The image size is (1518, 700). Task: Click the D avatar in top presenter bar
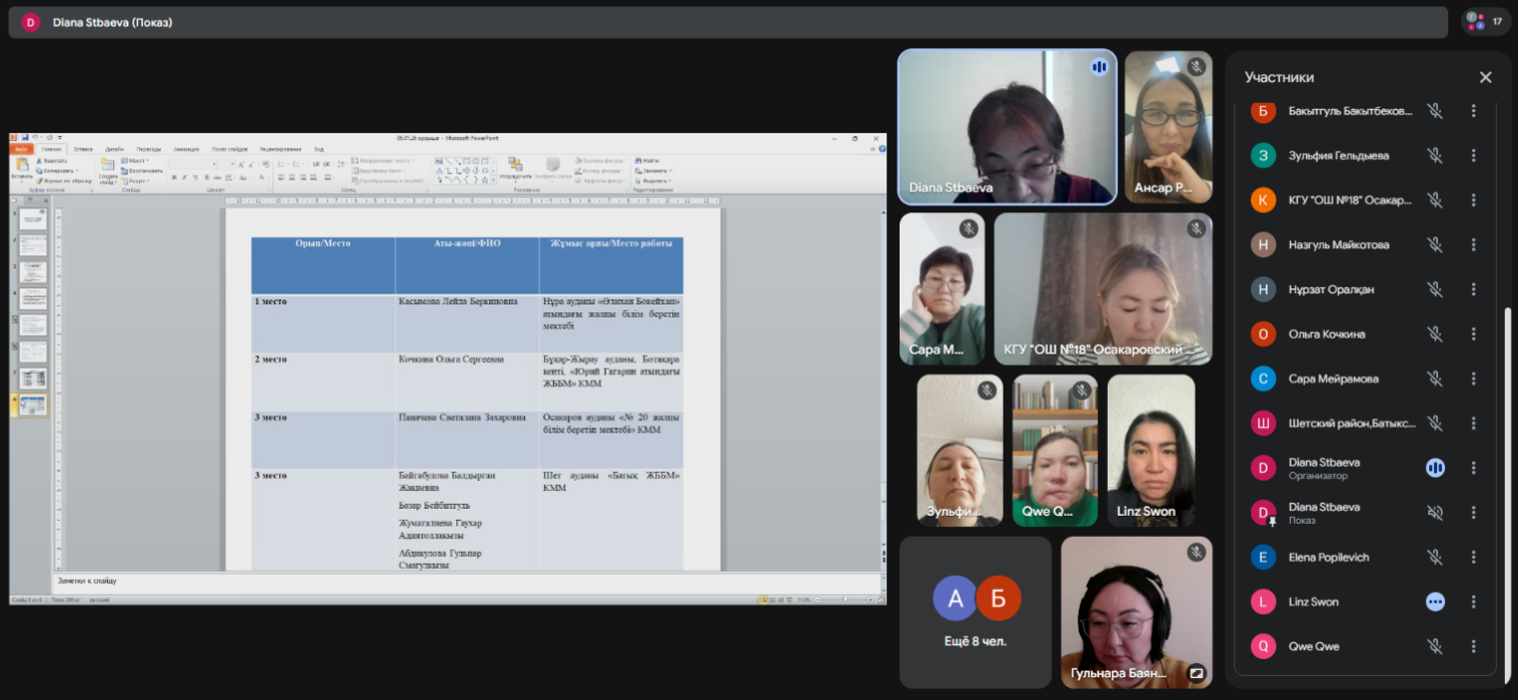coord(31,22)
